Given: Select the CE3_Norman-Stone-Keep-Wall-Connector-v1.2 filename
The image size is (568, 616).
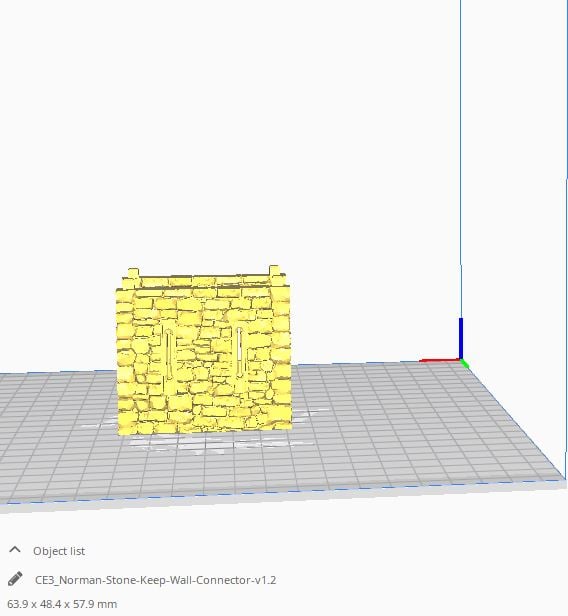Looking at the screenshot, I should [156, 580].
